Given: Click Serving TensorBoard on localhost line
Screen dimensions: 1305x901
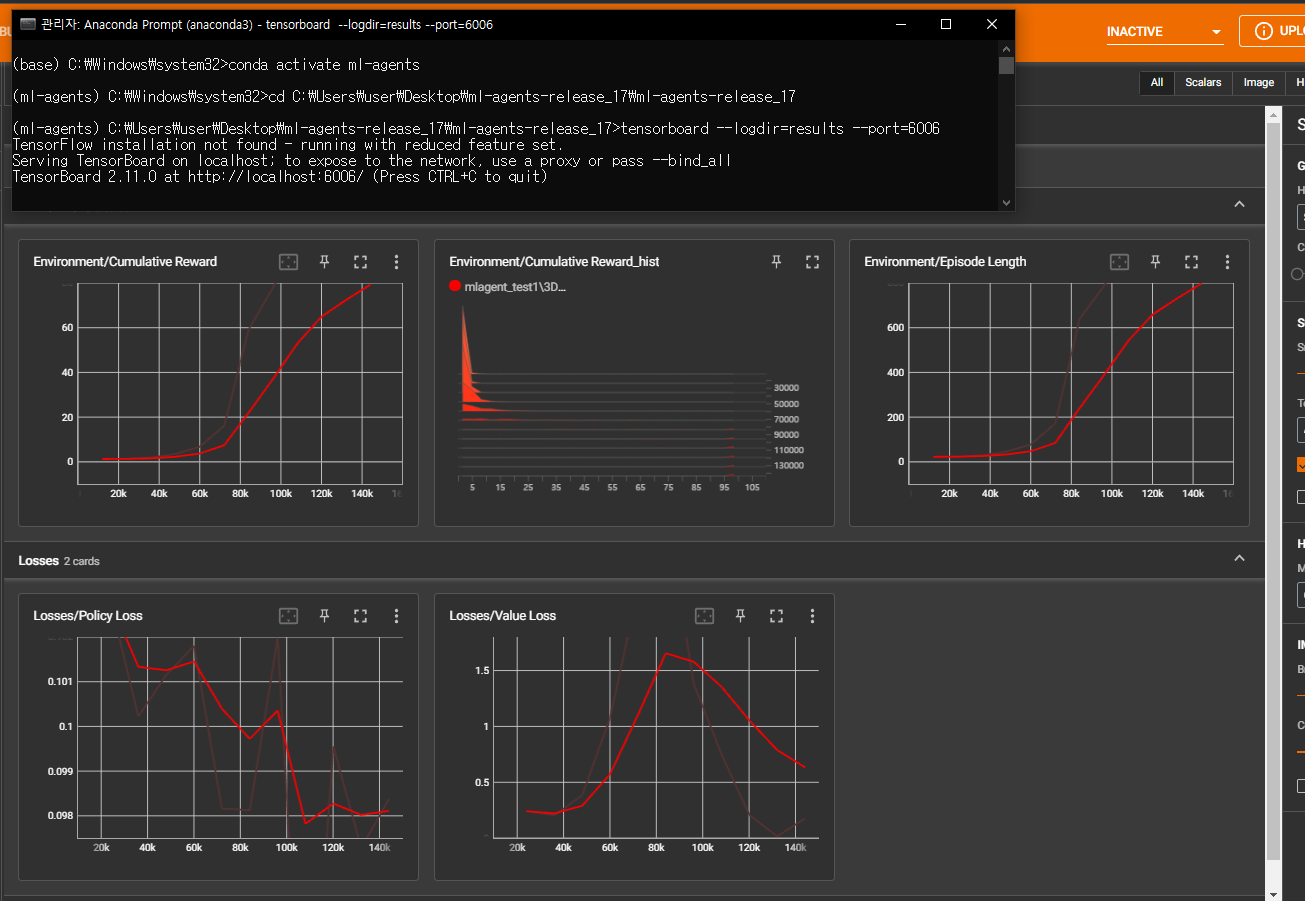Looking at the screenshot, I should pos(372,161).
